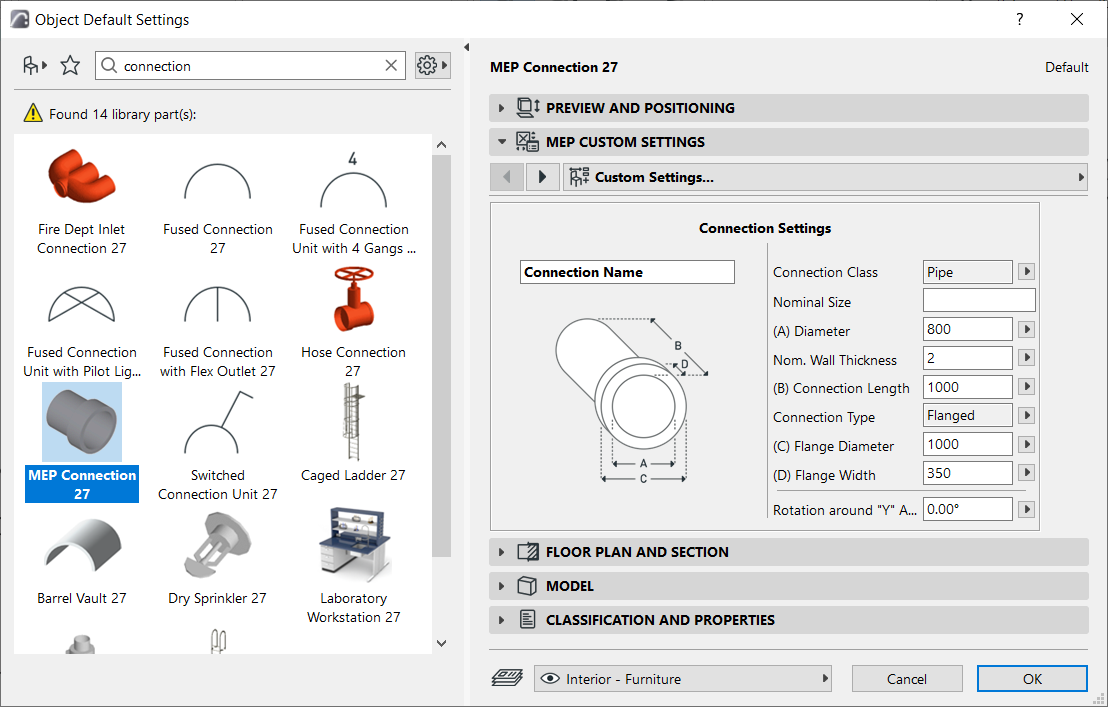Click the MEP Custom Settings icon
This screenshot has width=1108, height=707.
pyautogui.click(x=527, y=142)
